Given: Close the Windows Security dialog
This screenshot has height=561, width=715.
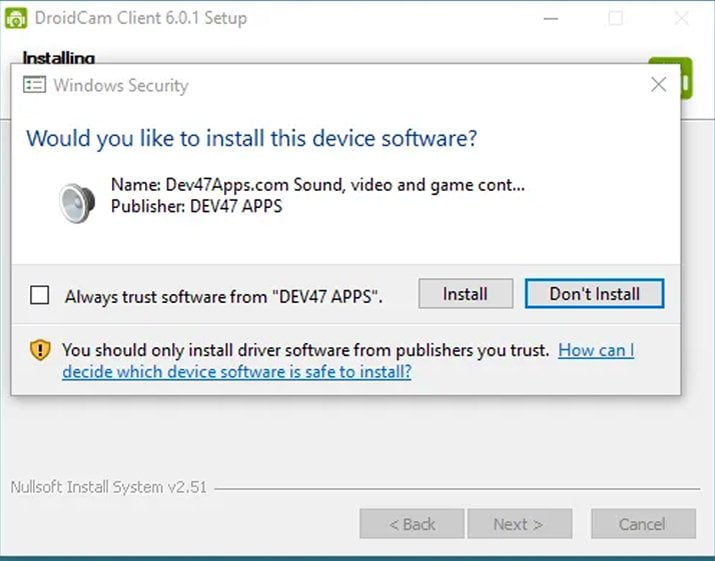Looking at the screenshot, I should (658, 84).
